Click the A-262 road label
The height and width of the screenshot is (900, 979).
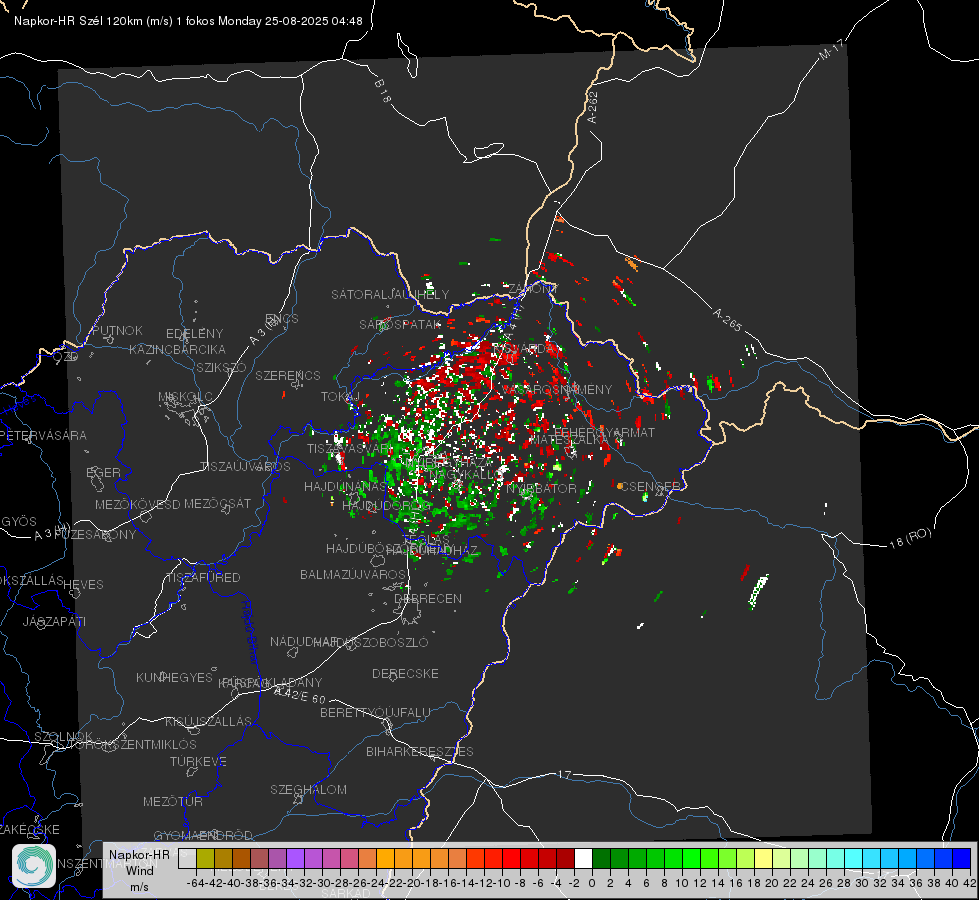tap(593, 107)
